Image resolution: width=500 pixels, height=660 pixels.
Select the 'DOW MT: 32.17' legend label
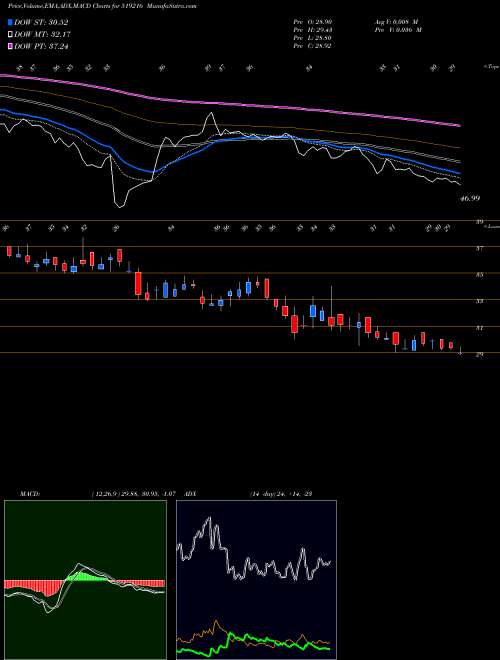43,34
